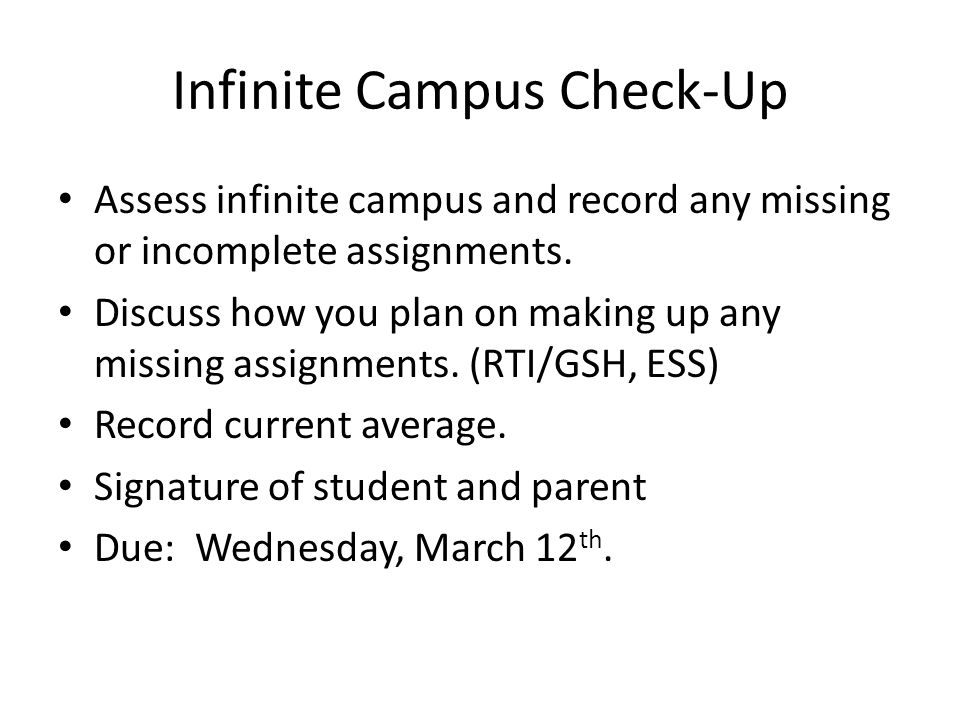The width and height of the screenshot is (960, 720).
Task: Click the superscript th after 12
Action: click(x=591, y=540)
